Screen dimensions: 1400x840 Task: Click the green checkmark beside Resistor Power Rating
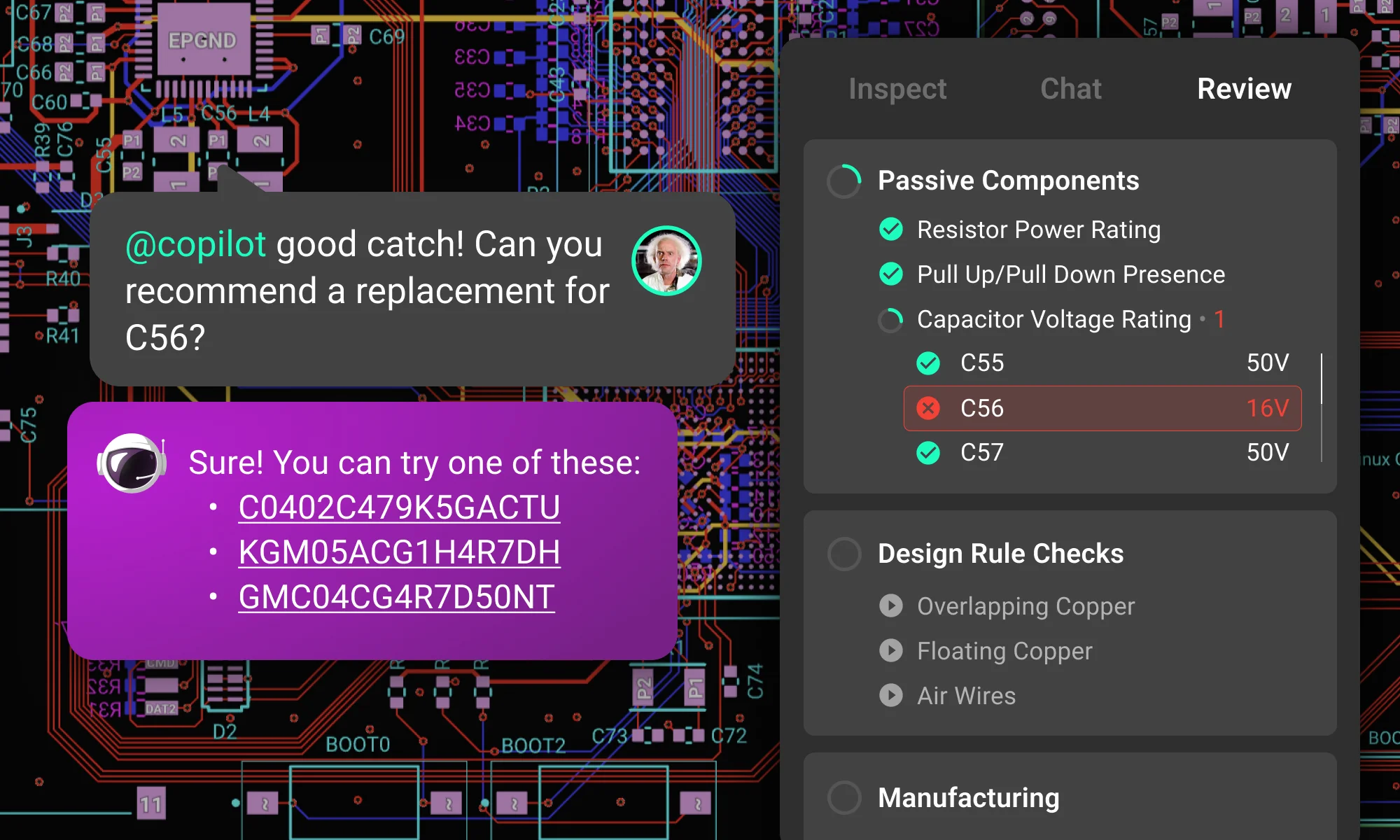tap(891, 230)
